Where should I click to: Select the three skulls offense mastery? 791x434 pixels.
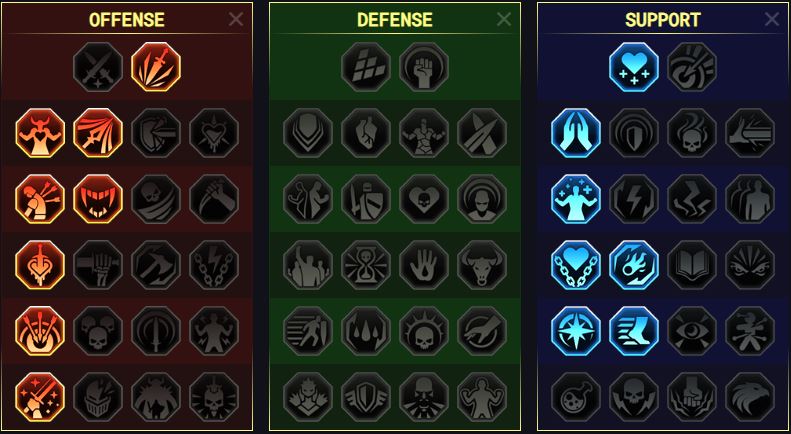(98, 331)
